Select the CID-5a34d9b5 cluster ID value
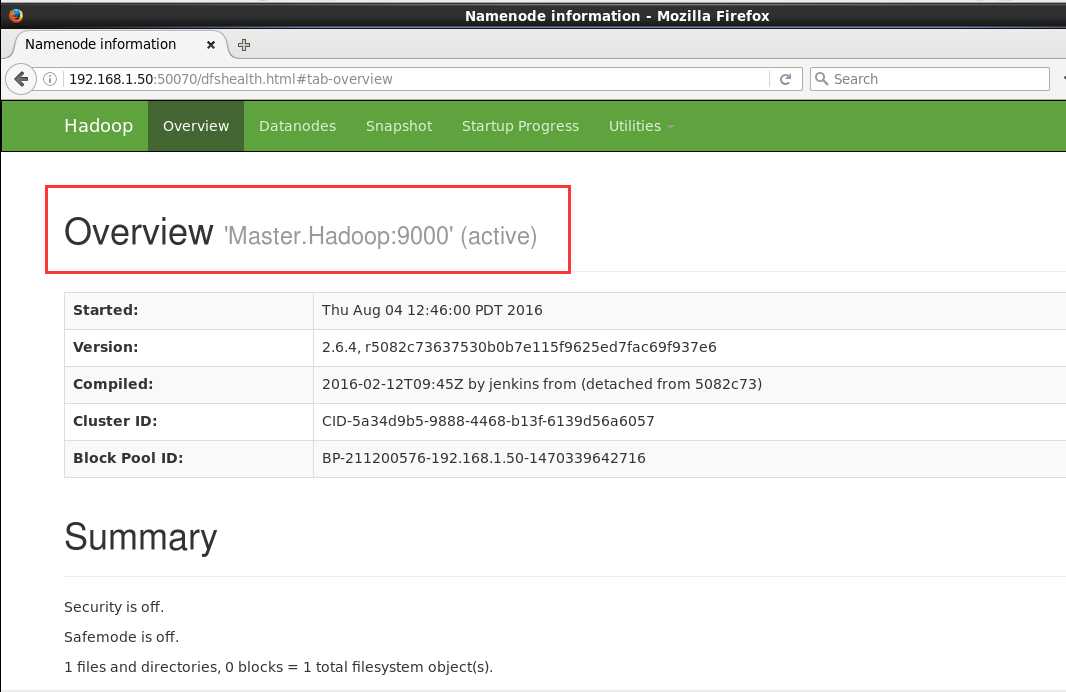 coord(488,421)
